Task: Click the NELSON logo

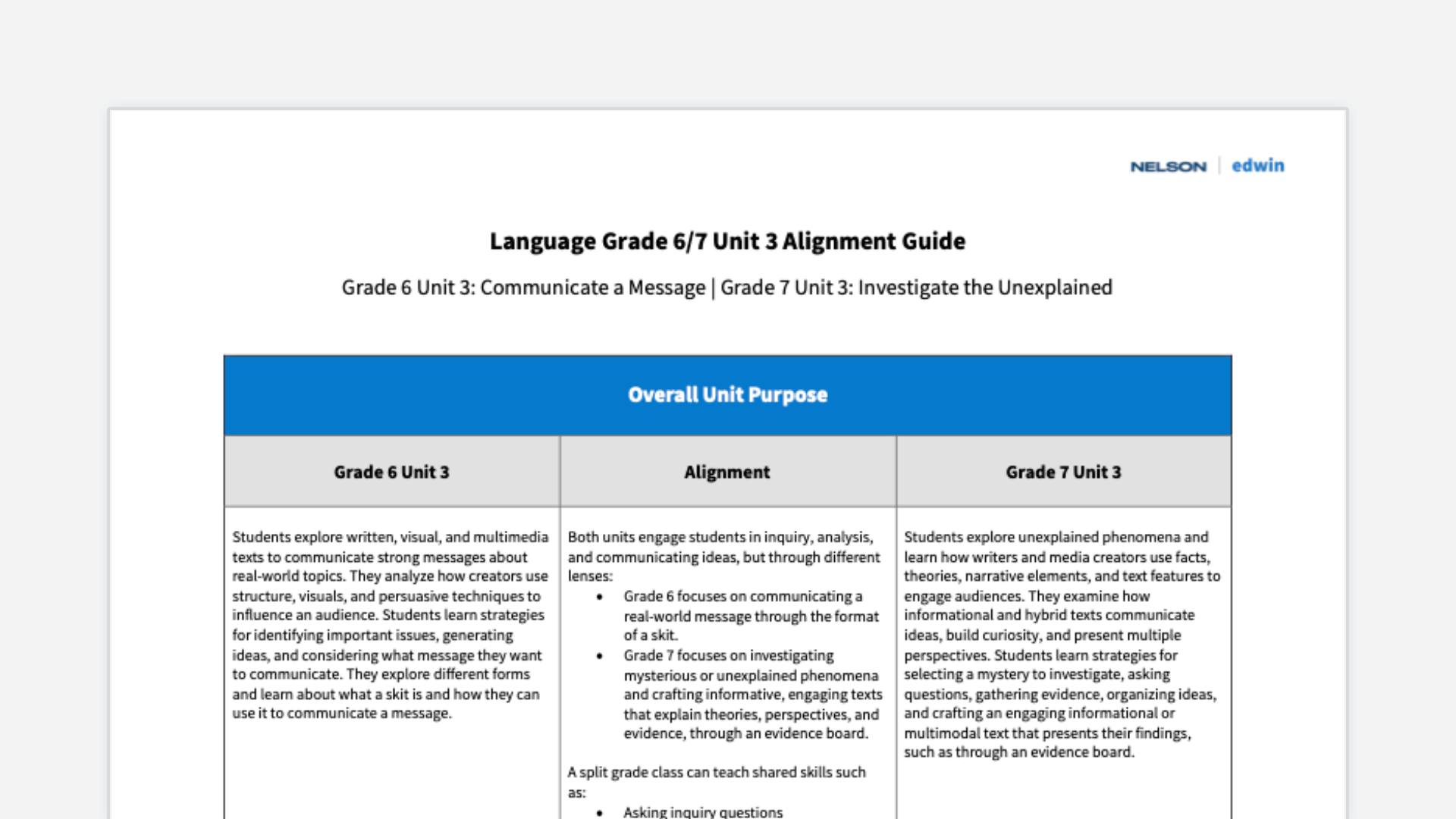Action: pyautogui.click(x=1168, y=167)
